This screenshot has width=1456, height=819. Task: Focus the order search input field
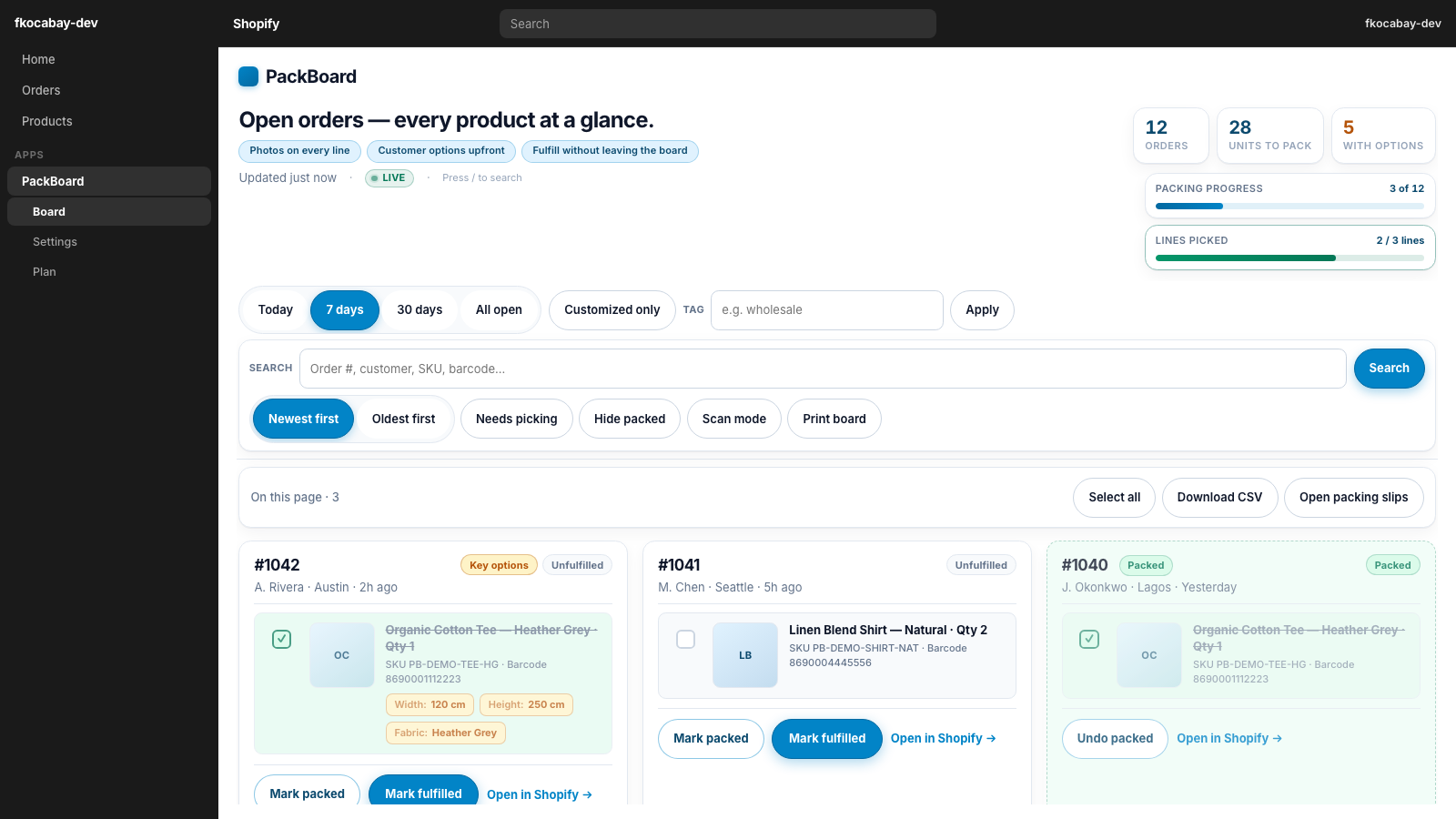coord(823,369)
